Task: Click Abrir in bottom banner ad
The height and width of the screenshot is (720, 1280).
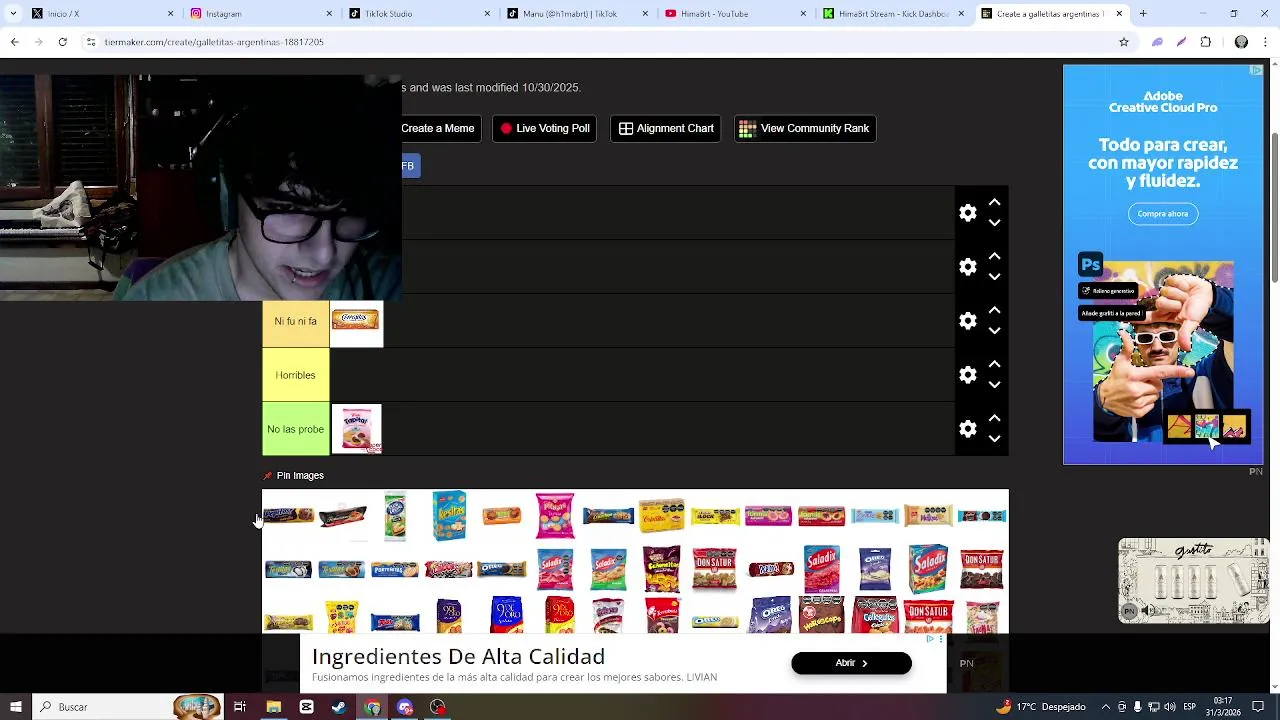Action: pyautogui.click(x=851, y=663)
